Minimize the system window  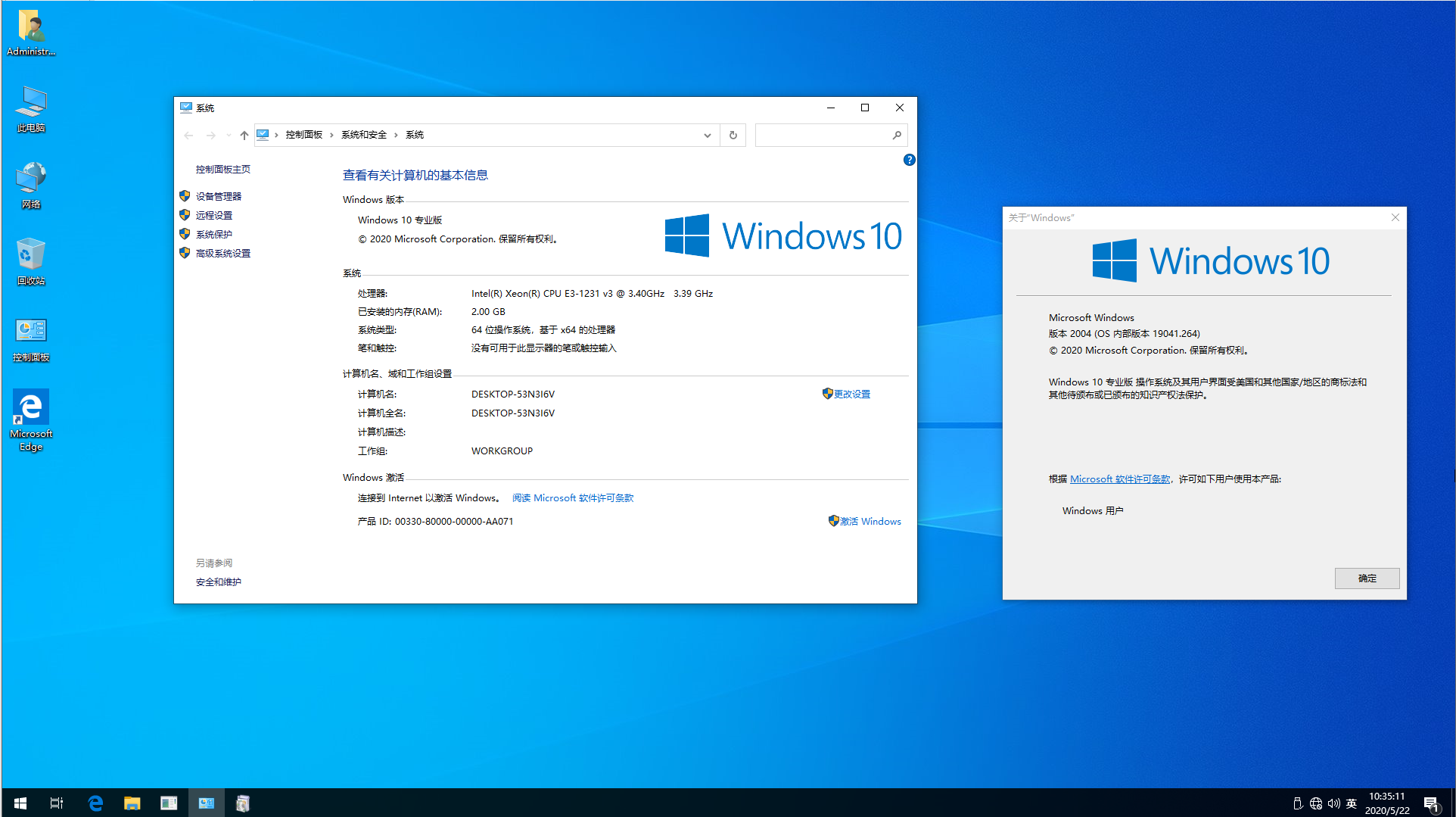830,108
